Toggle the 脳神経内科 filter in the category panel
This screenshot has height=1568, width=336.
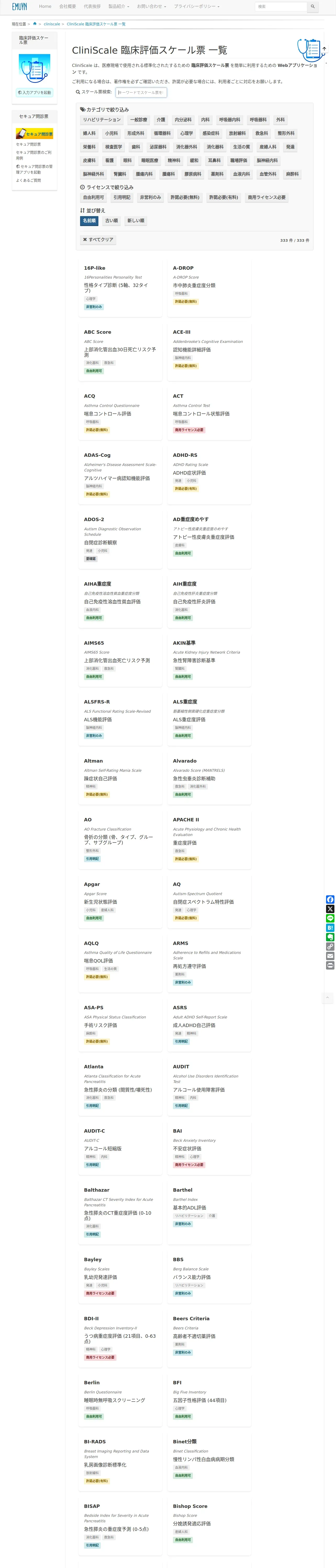[267, 161]
